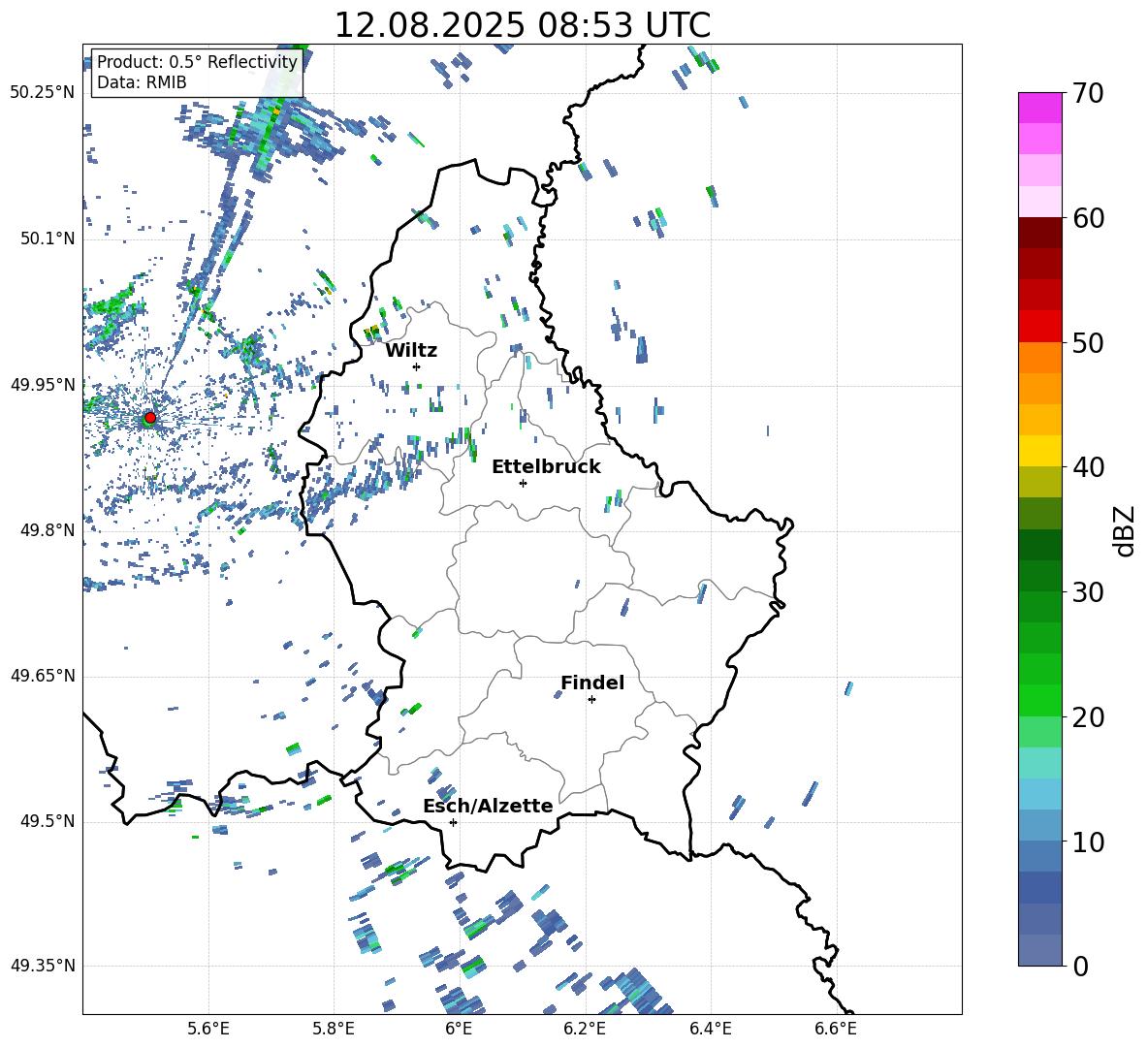This screenshot has width=1148, height=1048.
Task: Click the red radar site marker dot
Action: [150, 418]
